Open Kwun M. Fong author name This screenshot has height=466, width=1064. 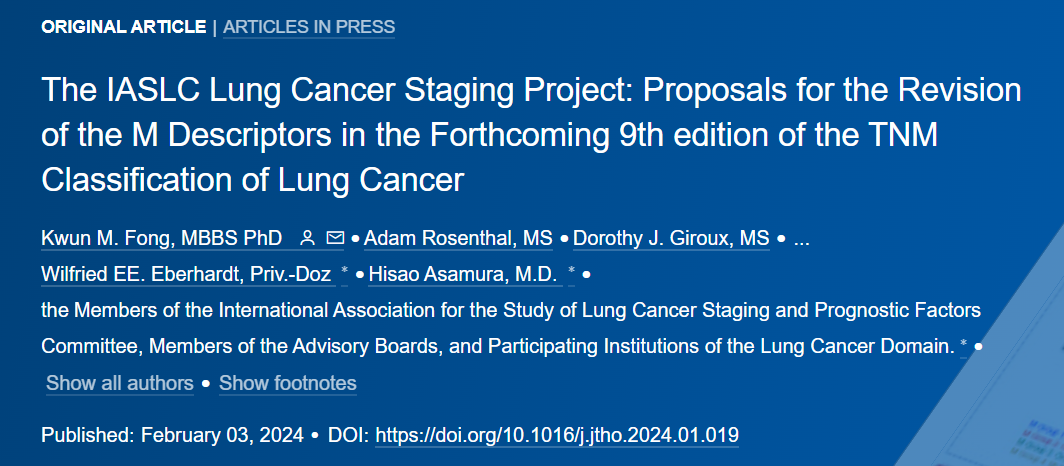point(162,238)
